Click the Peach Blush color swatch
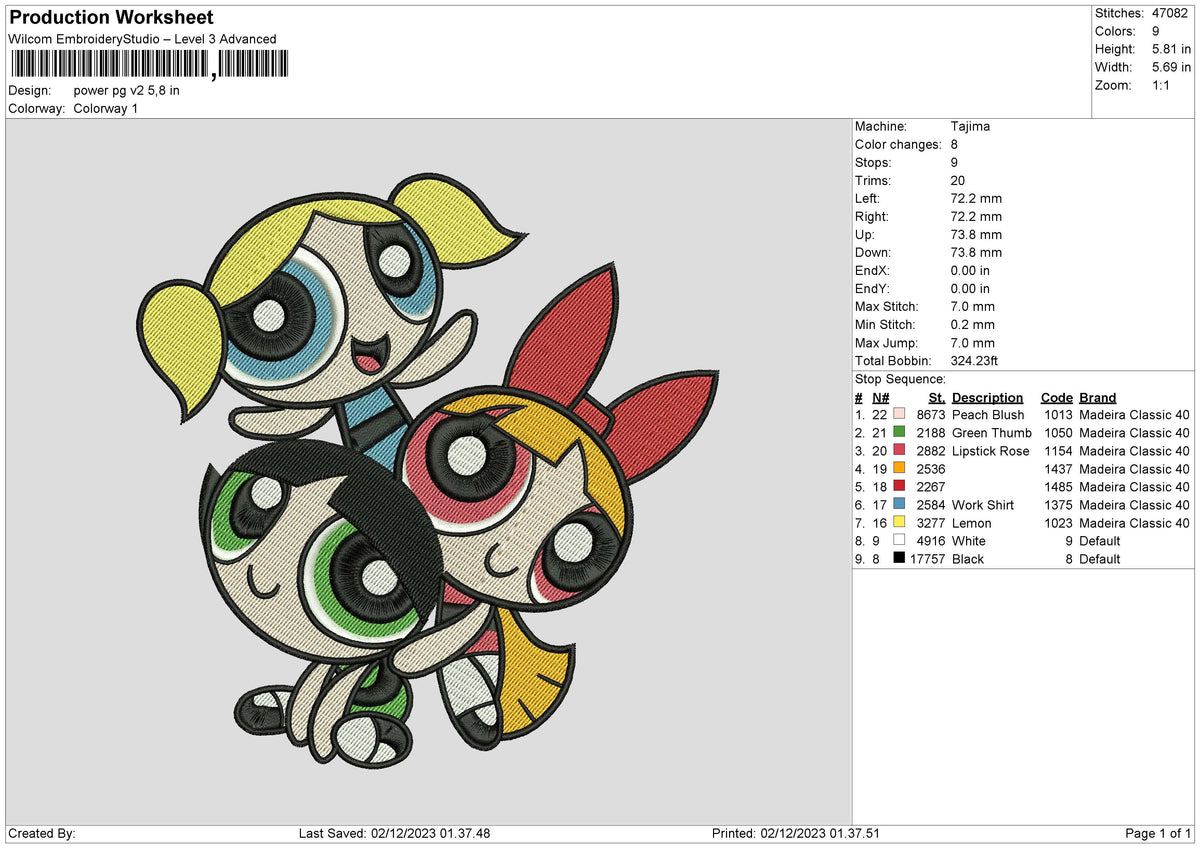The width and height of the screenshot is (1200, 848). coord(899,415)
